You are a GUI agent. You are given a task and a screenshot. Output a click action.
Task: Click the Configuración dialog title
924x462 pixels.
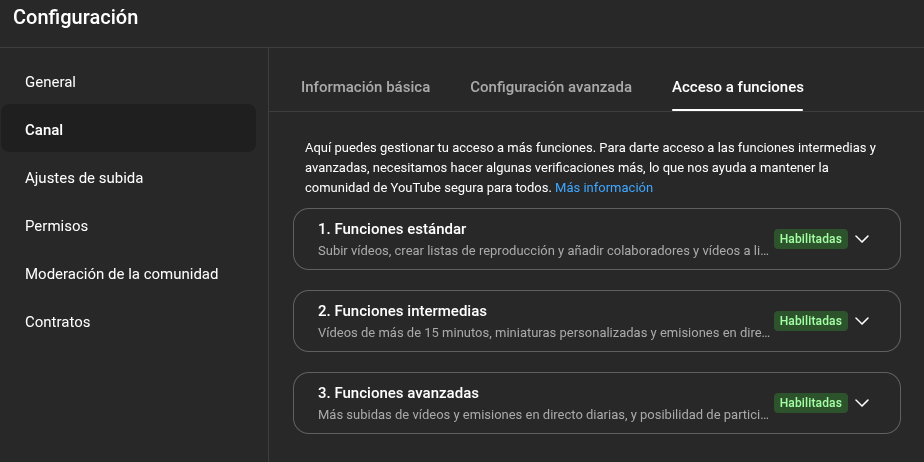pyautogui.click(x=75, y=17)
